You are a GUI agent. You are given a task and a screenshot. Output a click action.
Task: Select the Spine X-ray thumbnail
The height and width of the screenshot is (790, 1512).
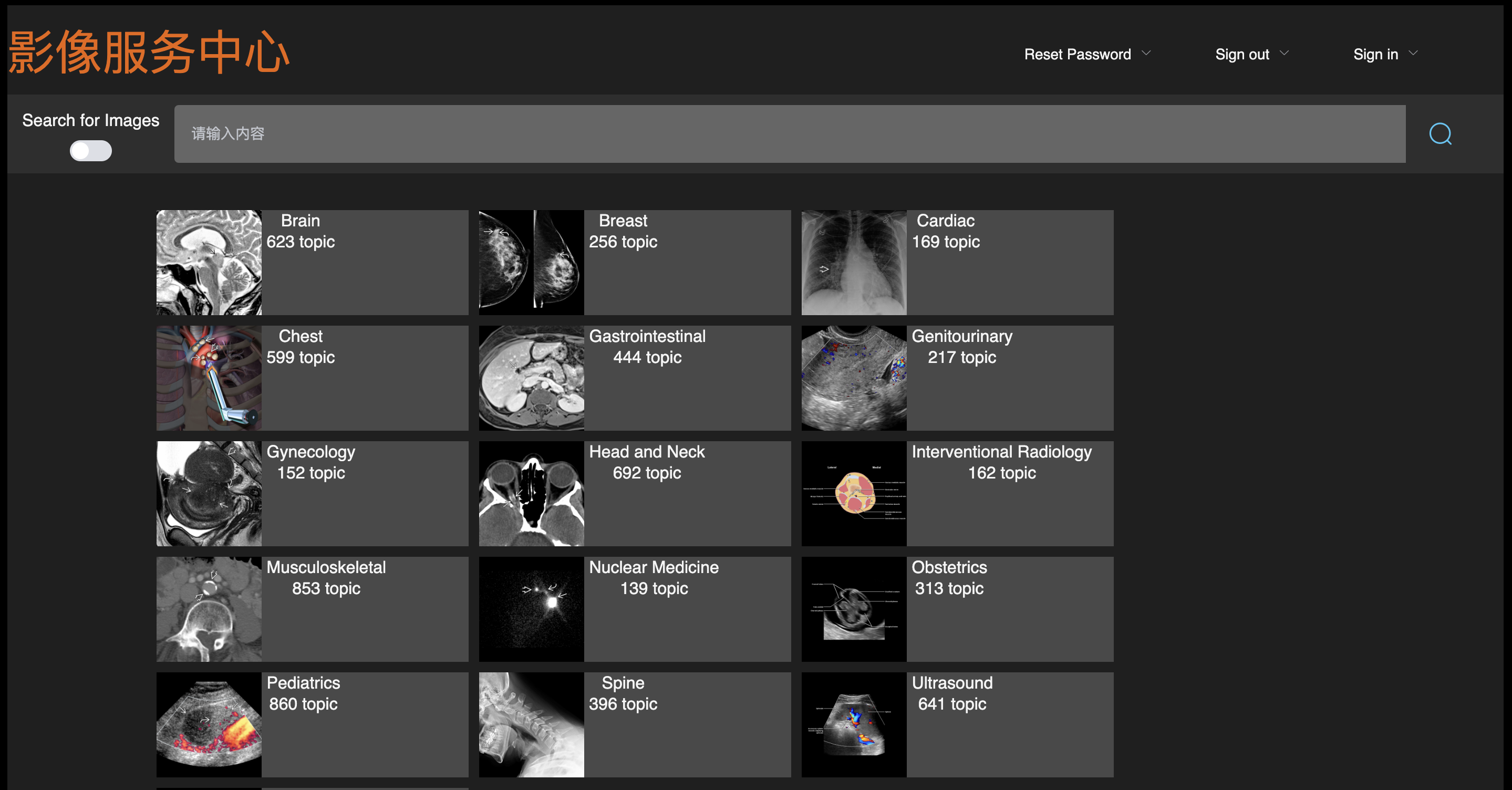coord(531,725)
